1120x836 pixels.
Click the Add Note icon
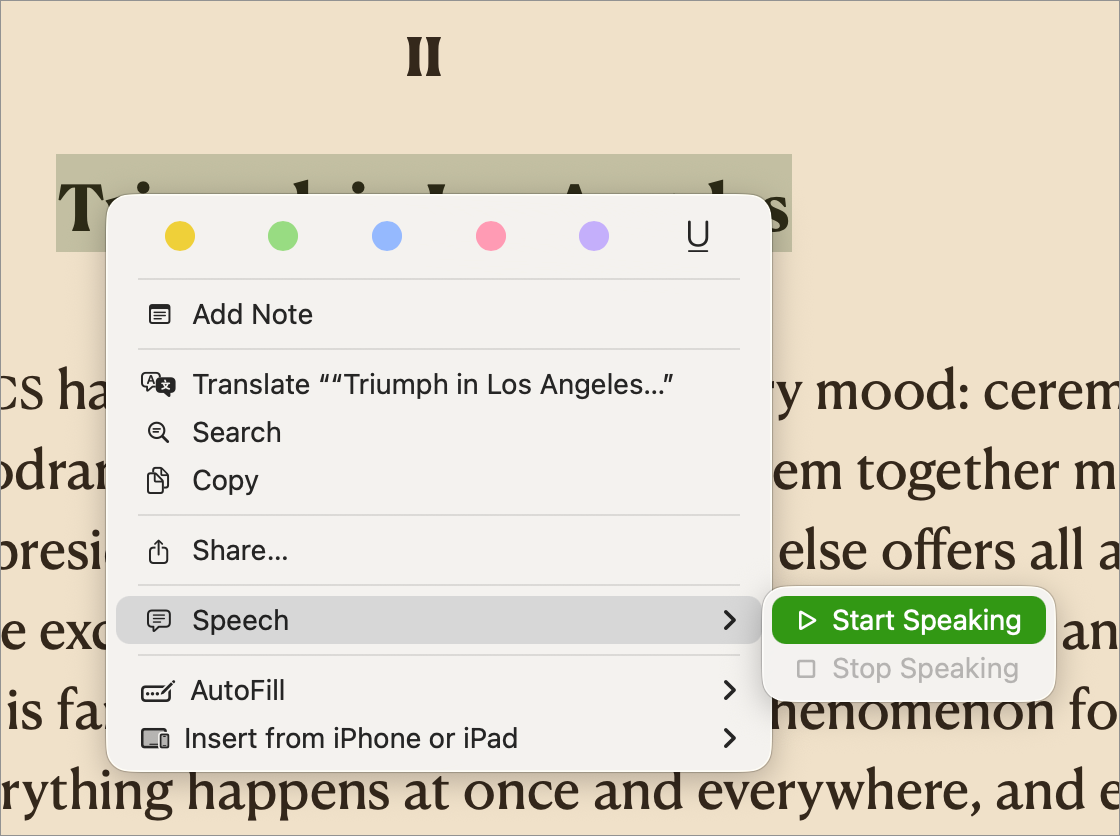coord(159,315)
